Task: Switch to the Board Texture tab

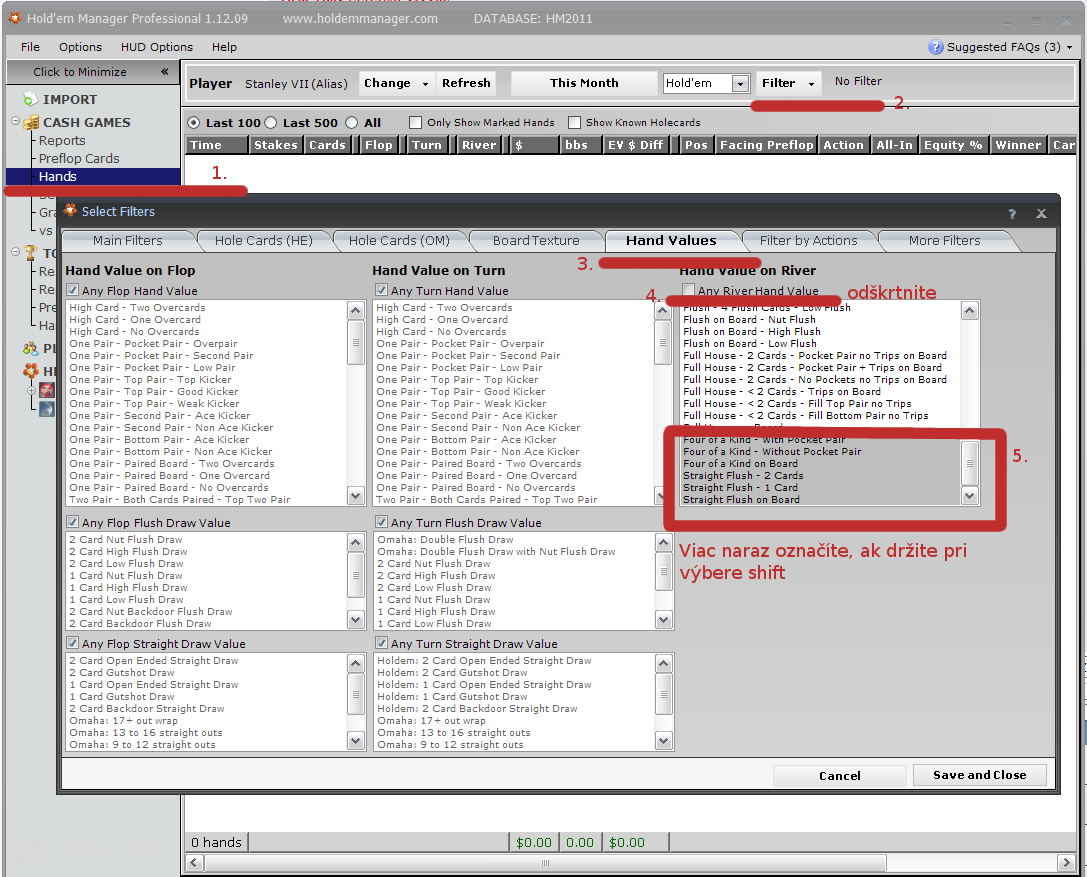Action: [x=535, y=241]
